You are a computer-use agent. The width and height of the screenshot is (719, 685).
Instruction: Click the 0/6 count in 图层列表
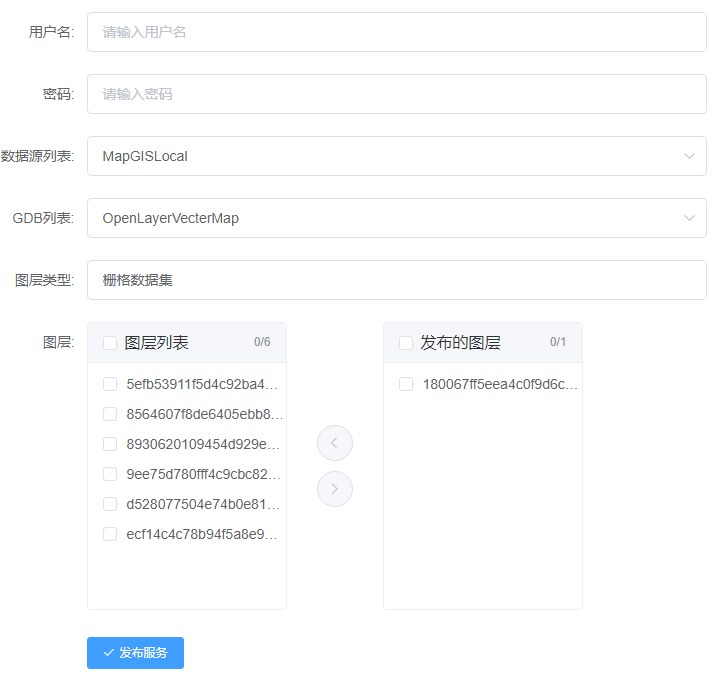pos(262,342)
